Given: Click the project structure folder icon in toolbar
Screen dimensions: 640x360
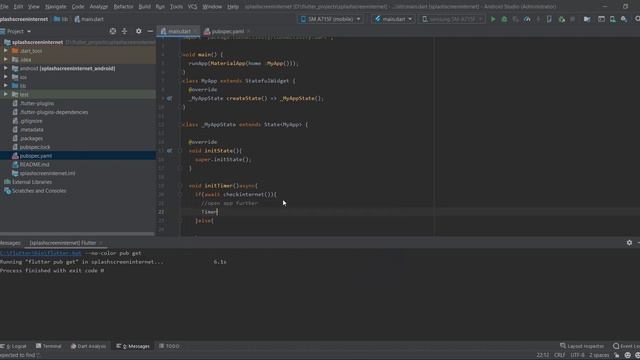Looking at the screenshot, I should click(587, 19).
